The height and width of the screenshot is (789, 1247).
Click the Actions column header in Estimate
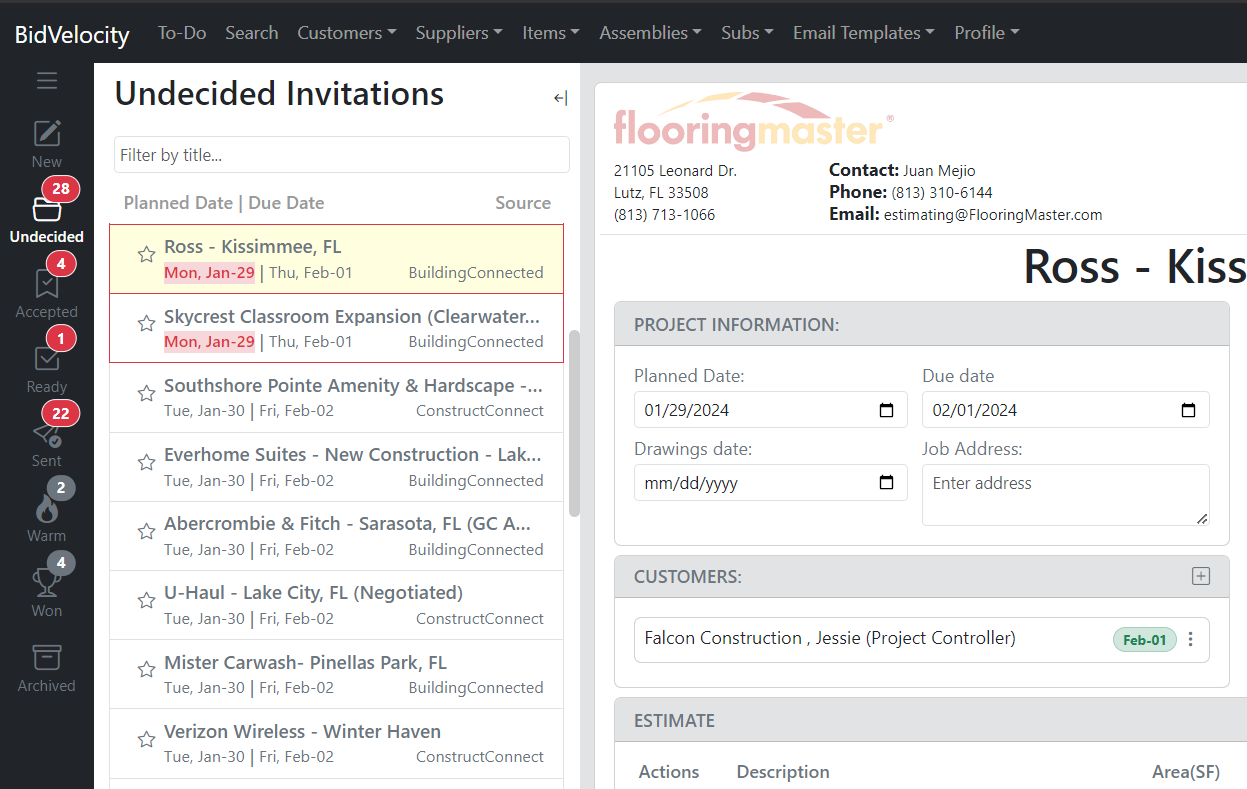[669, 772]
